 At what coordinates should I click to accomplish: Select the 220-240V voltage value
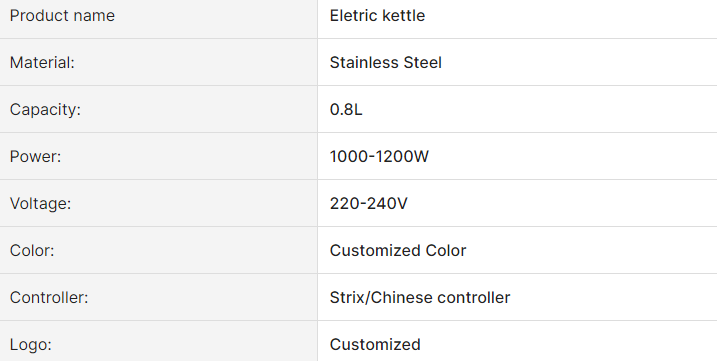[x=369, y=204]
